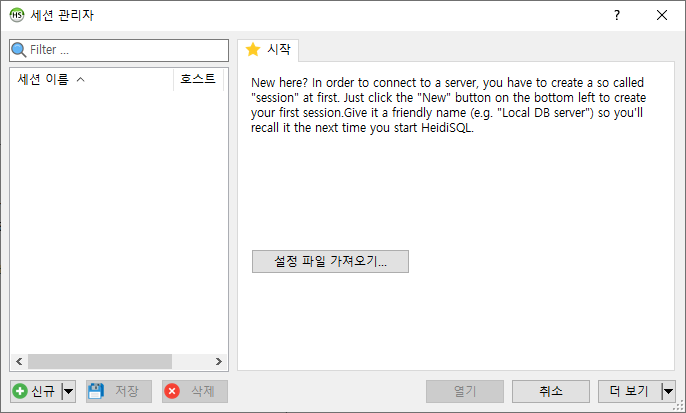Screen dimensions: 686x413
Task: Click the magnifier icon in the Filter box
Action: (19, 49)
